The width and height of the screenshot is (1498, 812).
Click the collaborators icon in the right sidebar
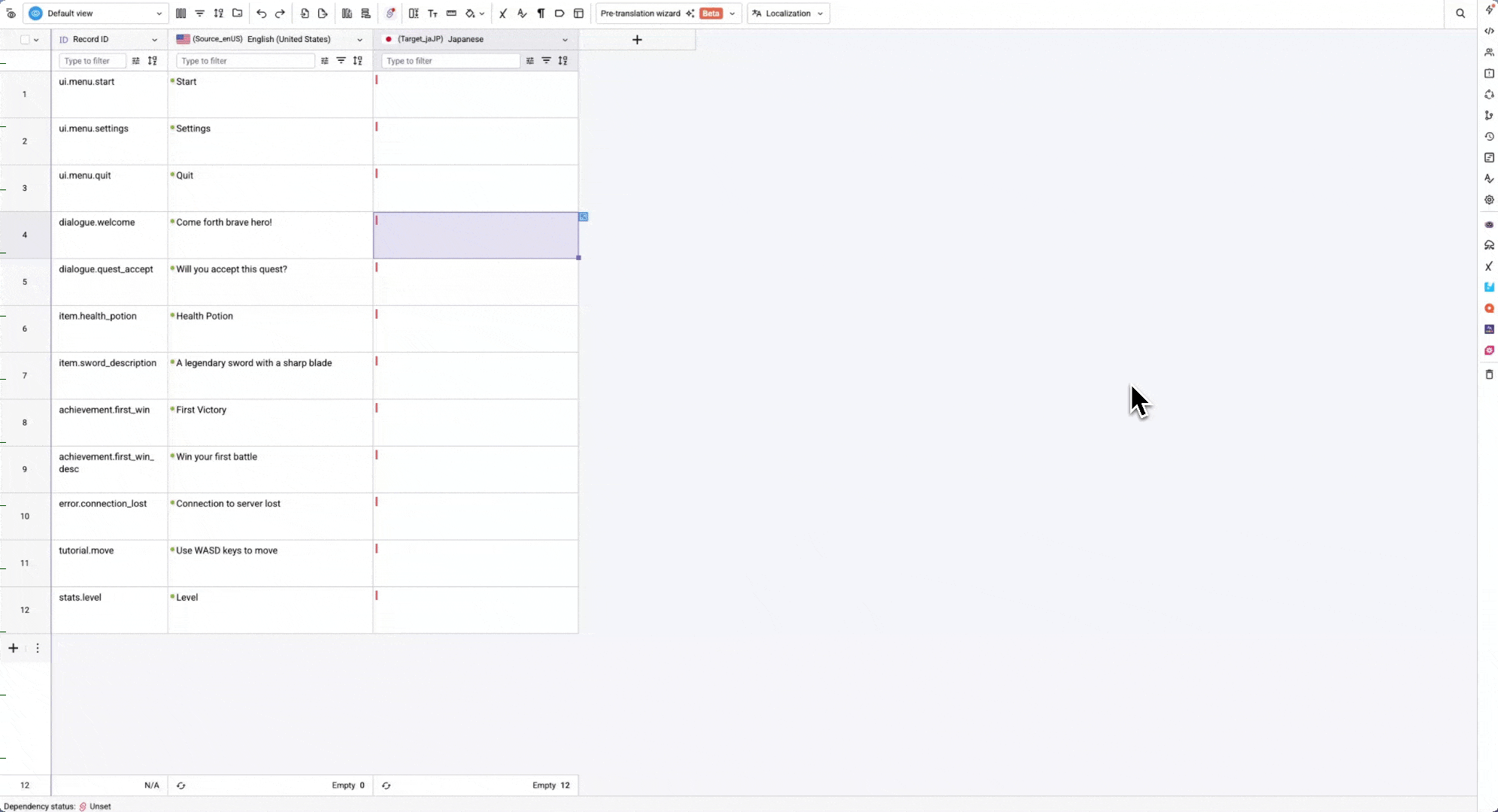(x=1489, y=52)
